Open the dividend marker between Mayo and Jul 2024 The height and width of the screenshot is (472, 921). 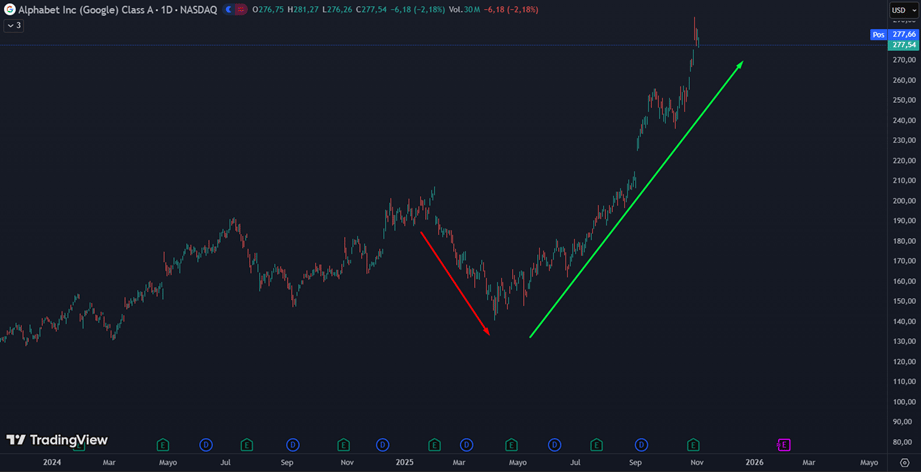click(206, 444)
